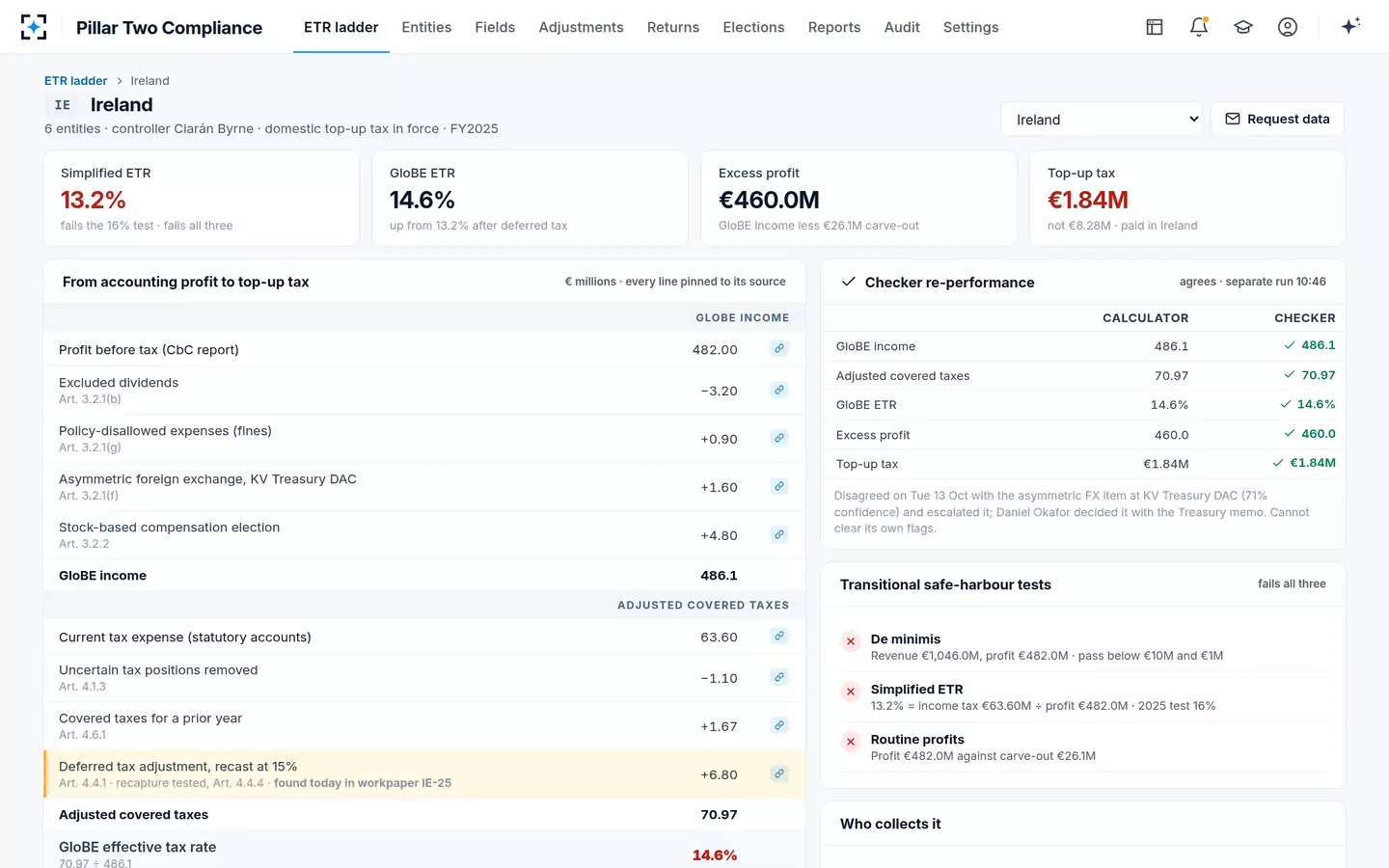Image resolution: width=1389 pixels, height=868 pixels.
Task: Open the Settings tab
Action: [x=970, y=27]
